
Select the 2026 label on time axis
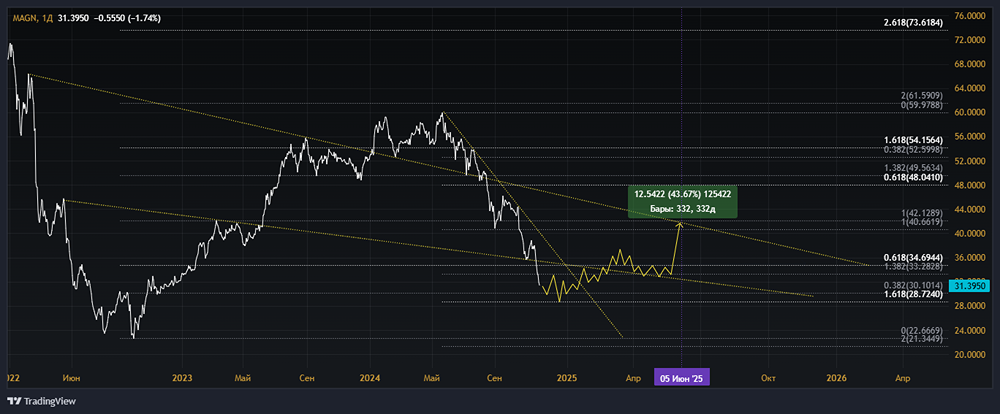point(835,378)
